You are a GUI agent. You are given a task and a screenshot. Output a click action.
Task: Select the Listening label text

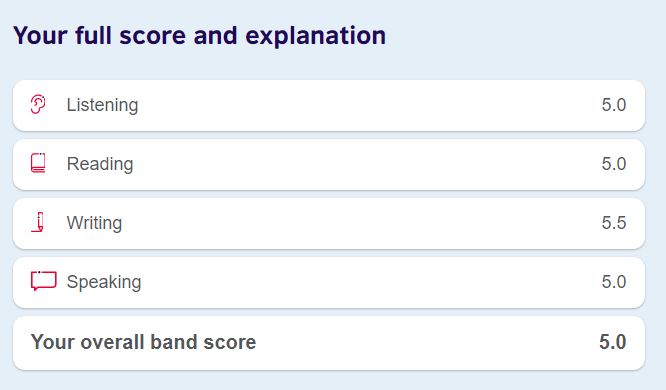tap(102, 105)
